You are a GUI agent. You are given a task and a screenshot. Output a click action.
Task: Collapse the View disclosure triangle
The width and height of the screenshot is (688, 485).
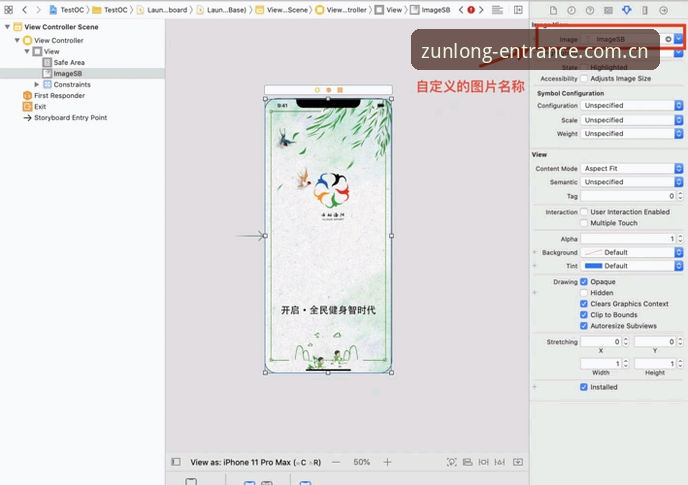pyautogui.click(x=27, y=51)
